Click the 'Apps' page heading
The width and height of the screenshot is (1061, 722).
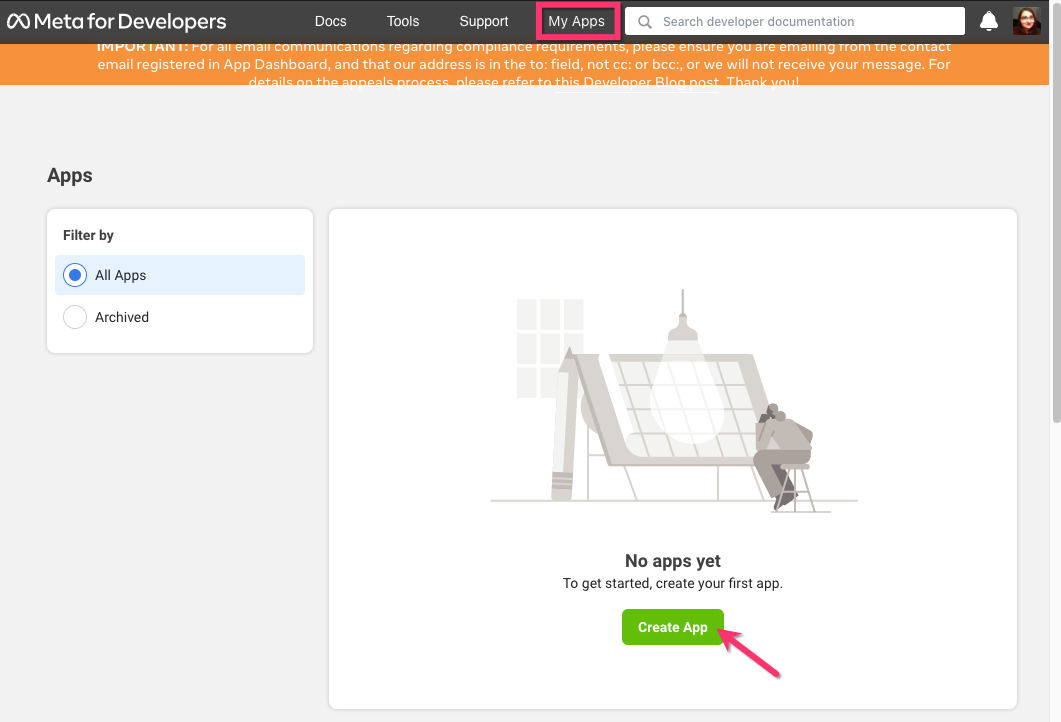[70, 175]
